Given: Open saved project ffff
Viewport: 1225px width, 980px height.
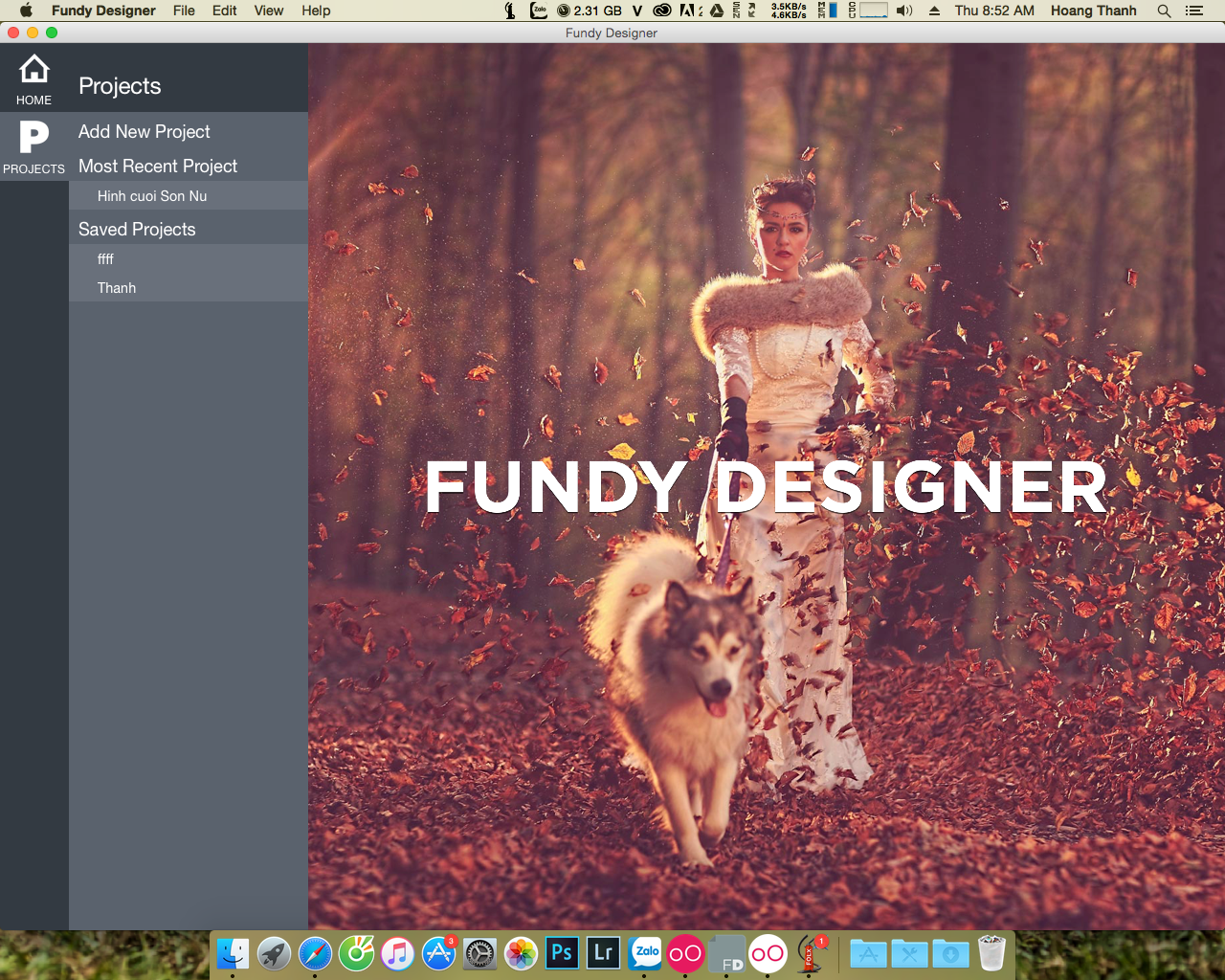Looking at the screenshot, I should point(189,259).
